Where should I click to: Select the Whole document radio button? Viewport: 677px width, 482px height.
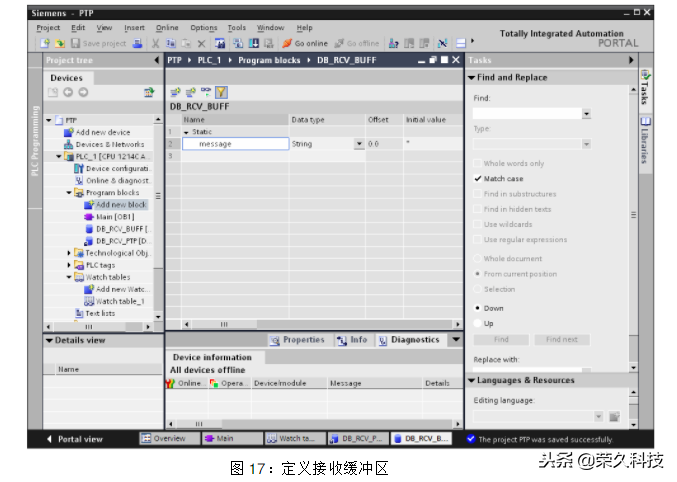[x=477, y=258]
